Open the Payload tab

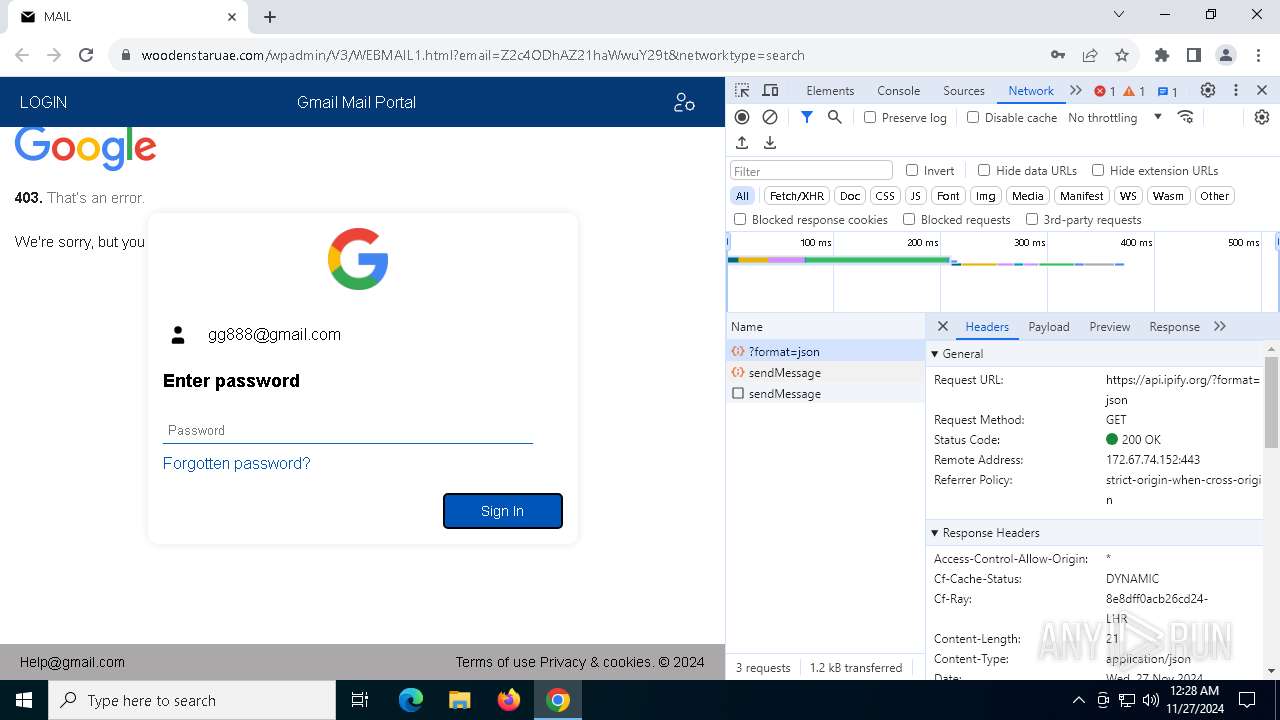pos(1049,326)
